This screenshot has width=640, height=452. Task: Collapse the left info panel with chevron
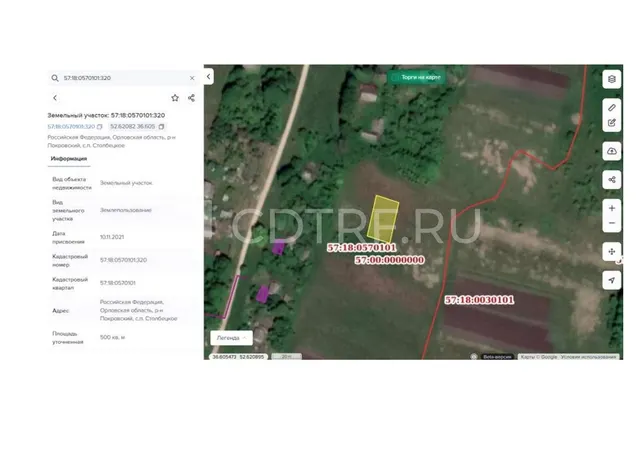coord(209,76)
